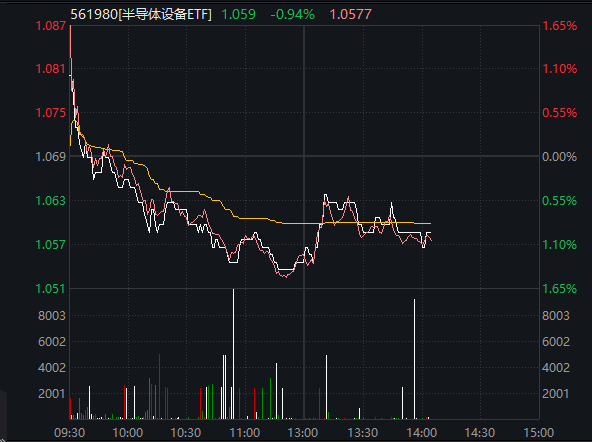Click the 09:30 time axis label
The width and height of the screenshot is (592, 442).
point(69,433)
